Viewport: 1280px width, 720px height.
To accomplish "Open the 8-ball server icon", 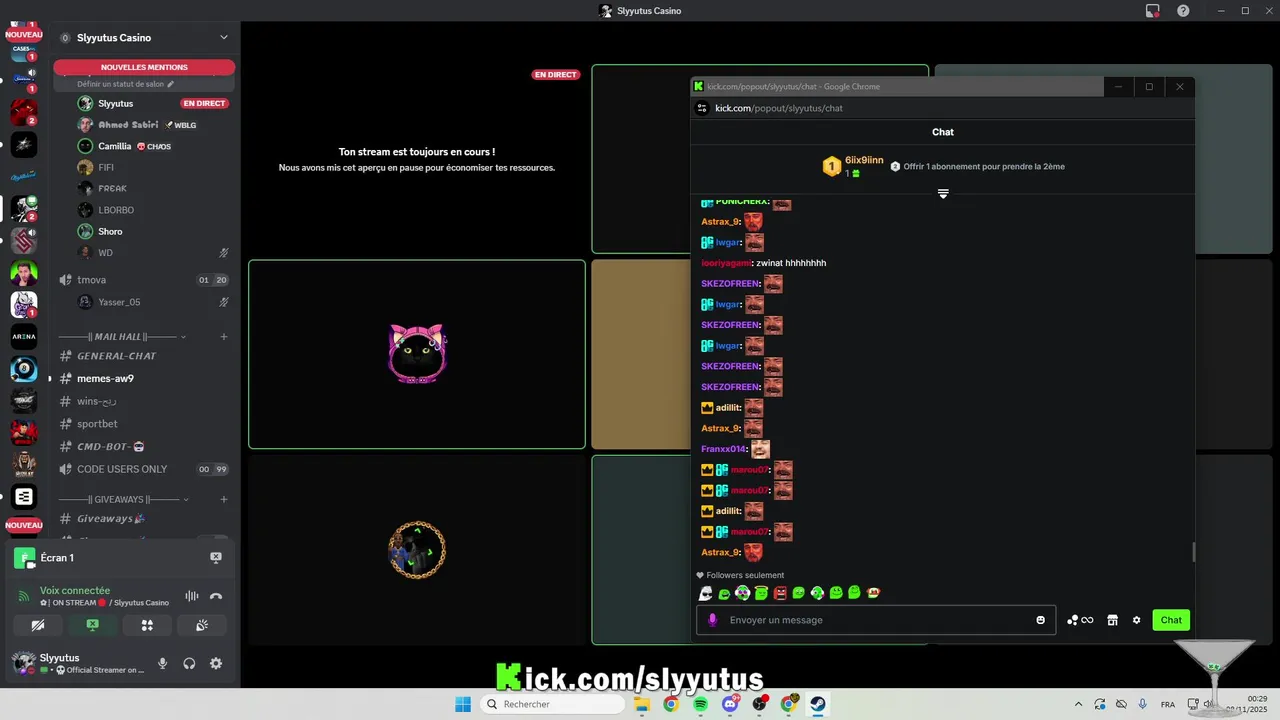I will 24,369.
